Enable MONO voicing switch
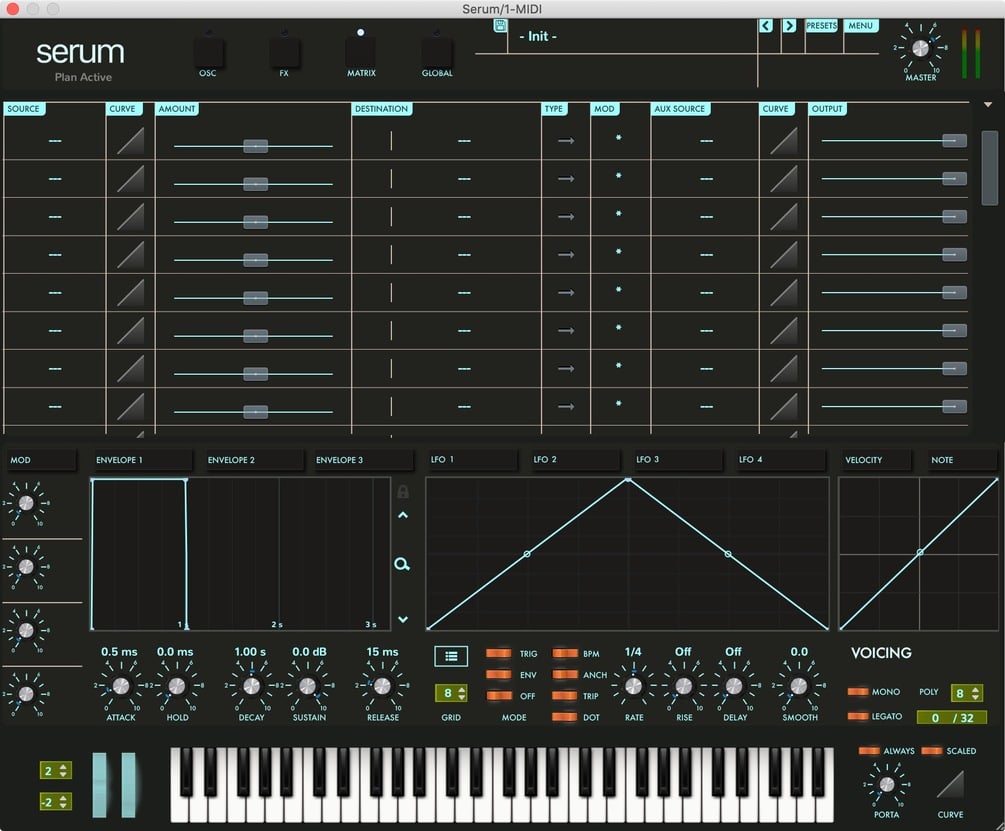The height and width of the screenshot is (831, 1005). point(858,691)
